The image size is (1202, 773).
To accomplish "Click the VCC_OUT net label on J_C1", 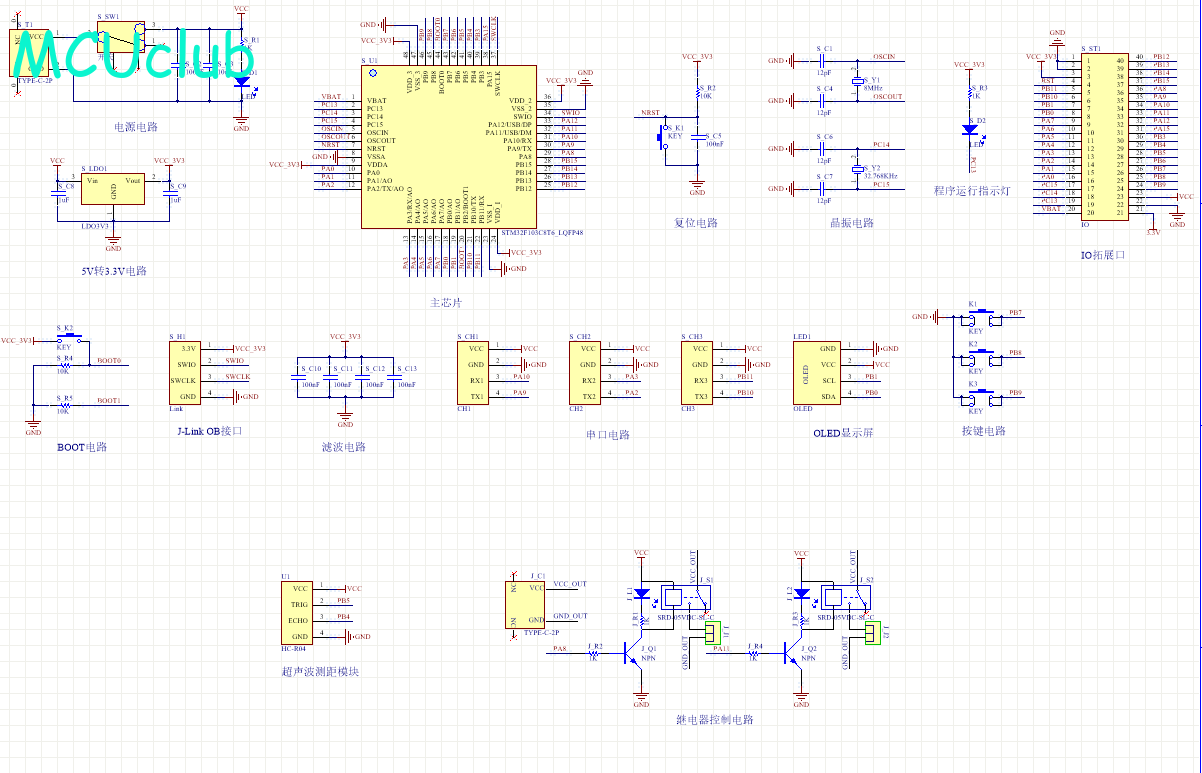I will (570, 583).
